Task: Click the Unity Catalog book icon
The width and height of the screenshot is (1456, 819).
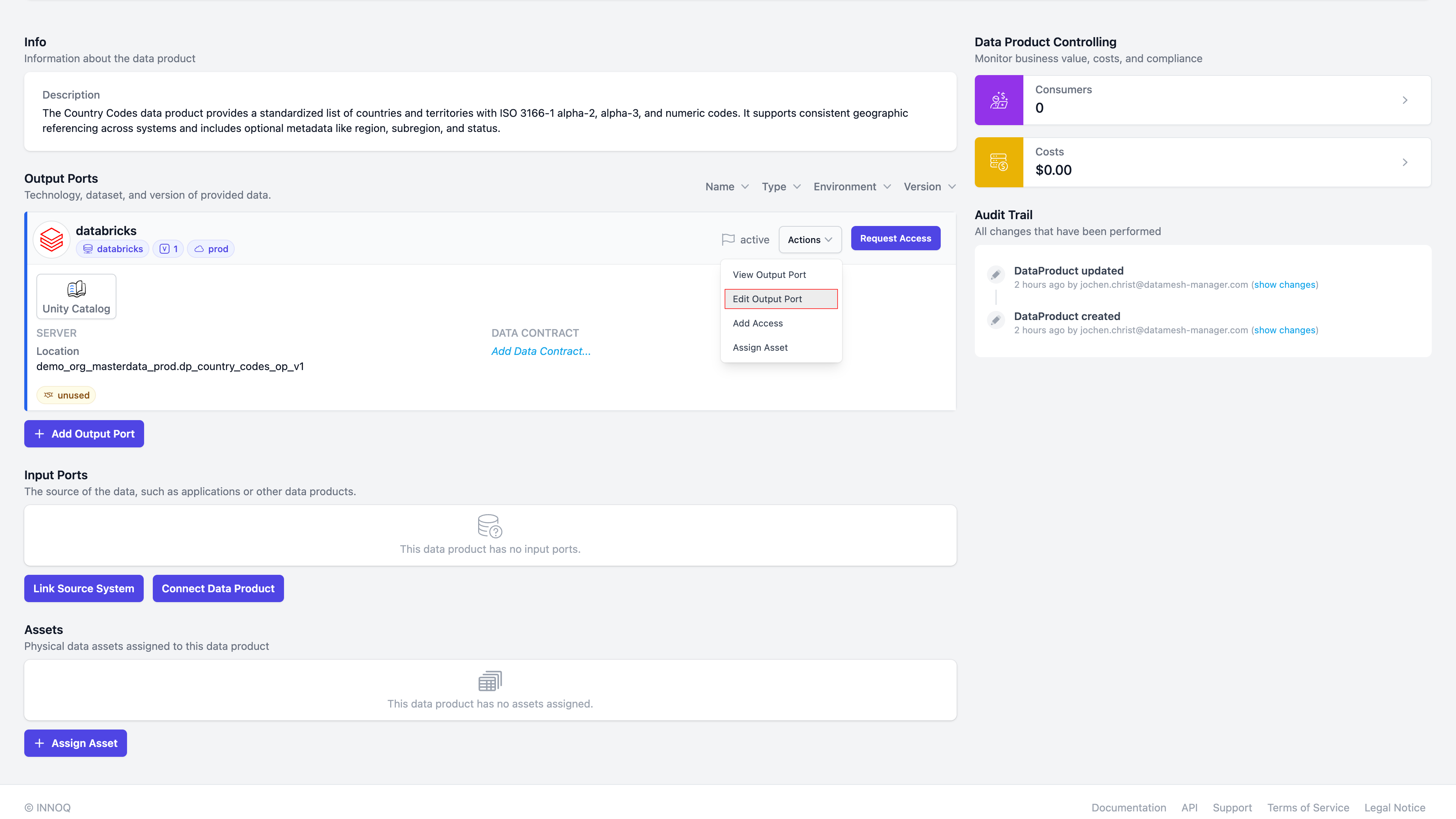Action: tap(76, 289)
